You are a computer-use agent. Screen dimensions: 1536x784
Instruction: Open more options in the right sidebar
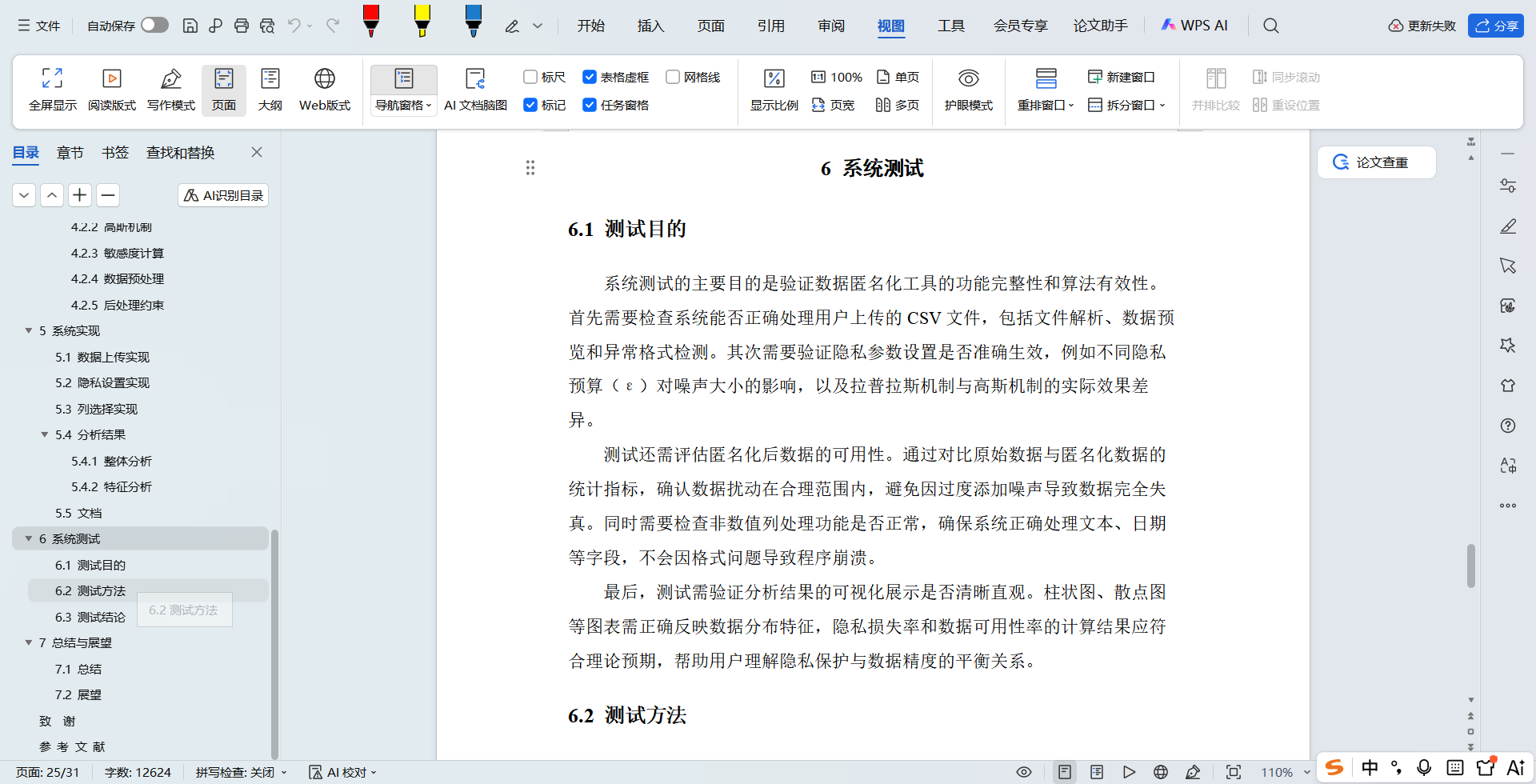1508,506
